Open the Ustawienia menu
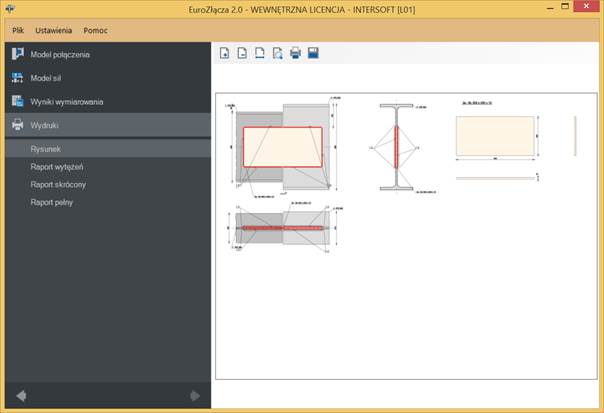 [54, 30]
